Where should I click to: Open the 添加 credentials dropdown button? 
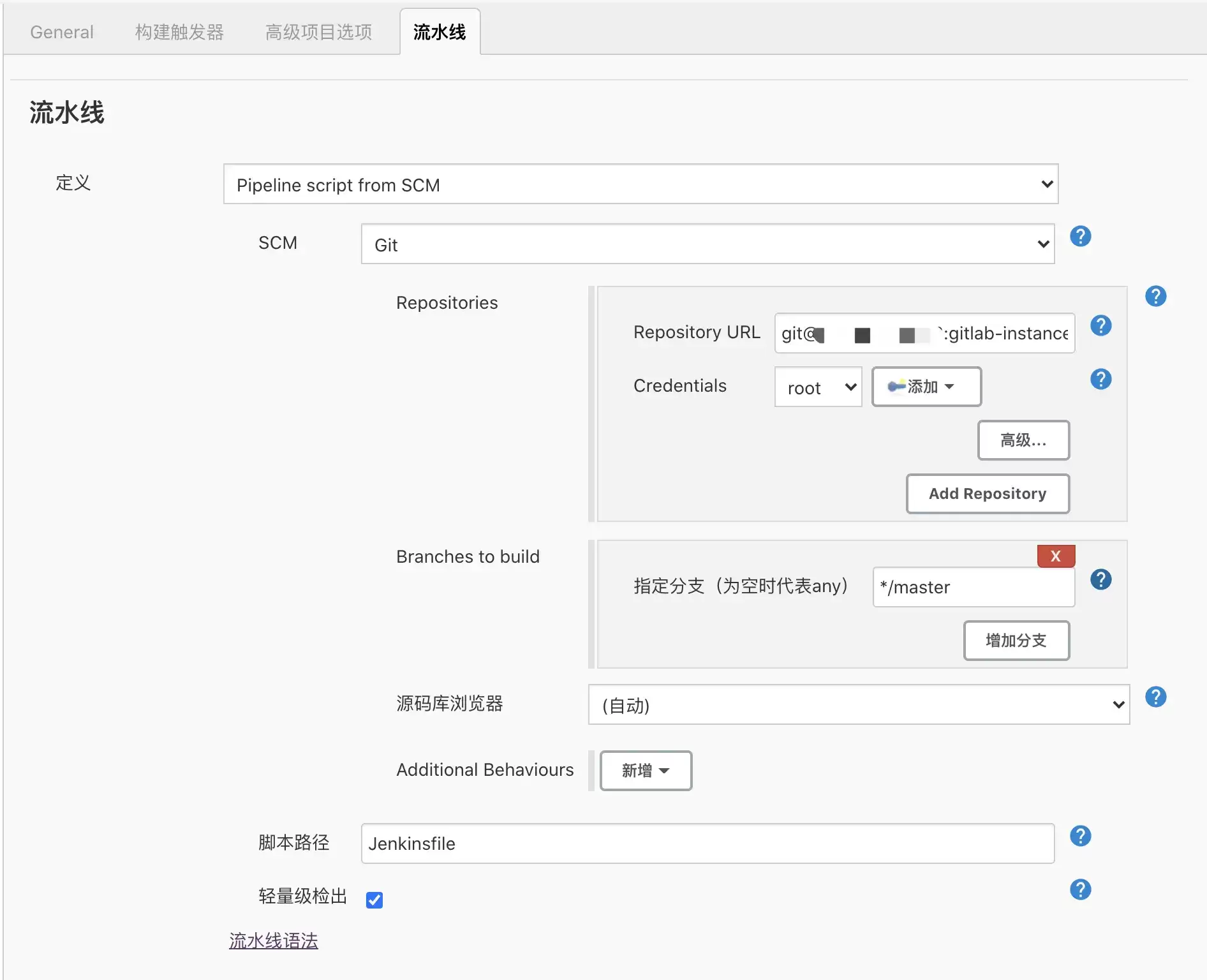[926, 387]
